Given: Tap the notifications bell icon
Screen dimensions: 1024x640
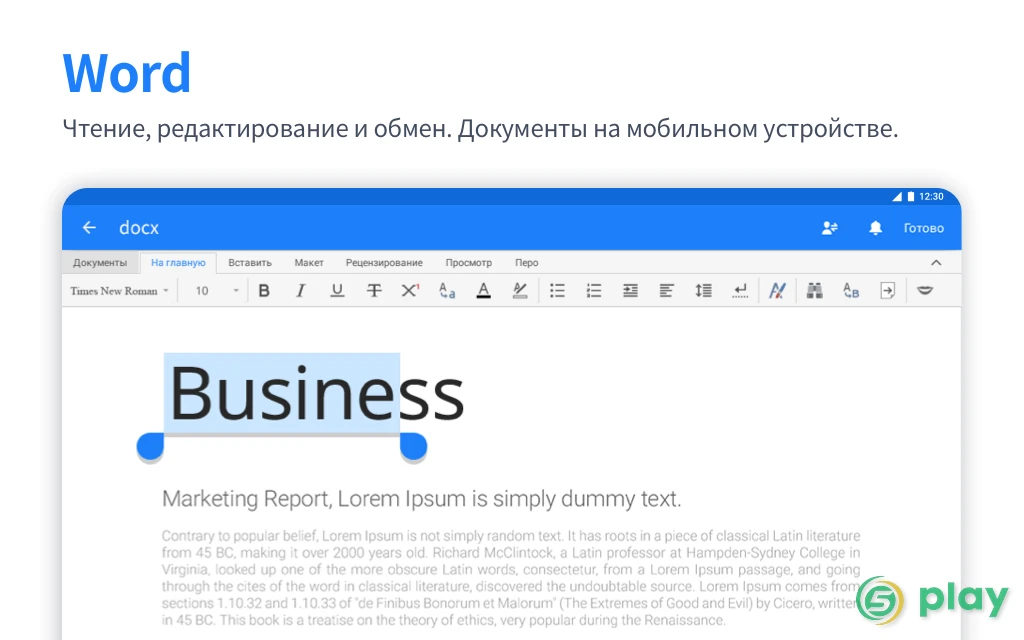Looking at the screenshot, I should (x=875, y=228).
